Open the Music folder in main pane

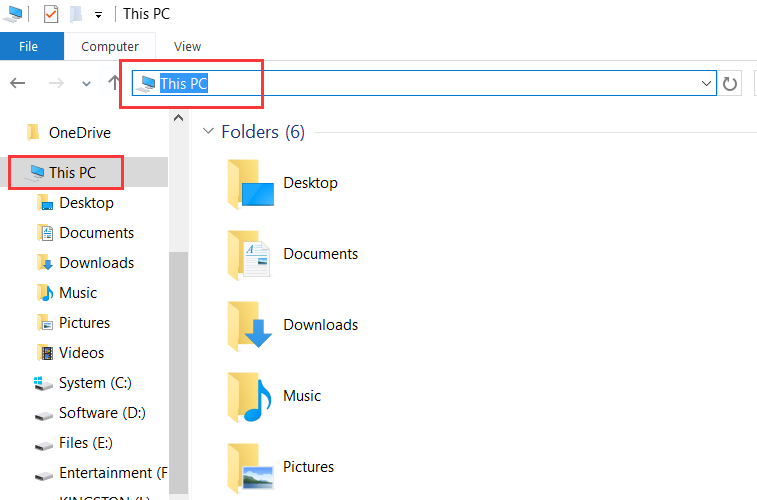pyautogui.click(x=250, y=397)
